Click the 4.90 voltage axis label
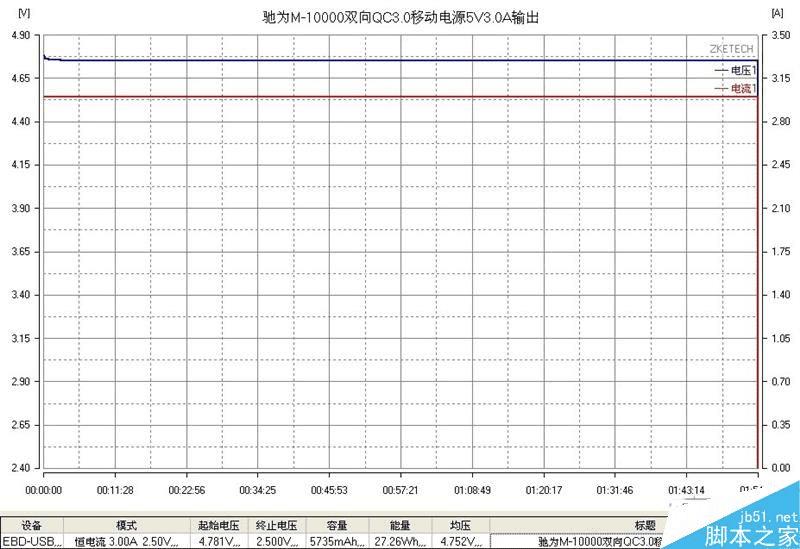 tap(21, 35)
